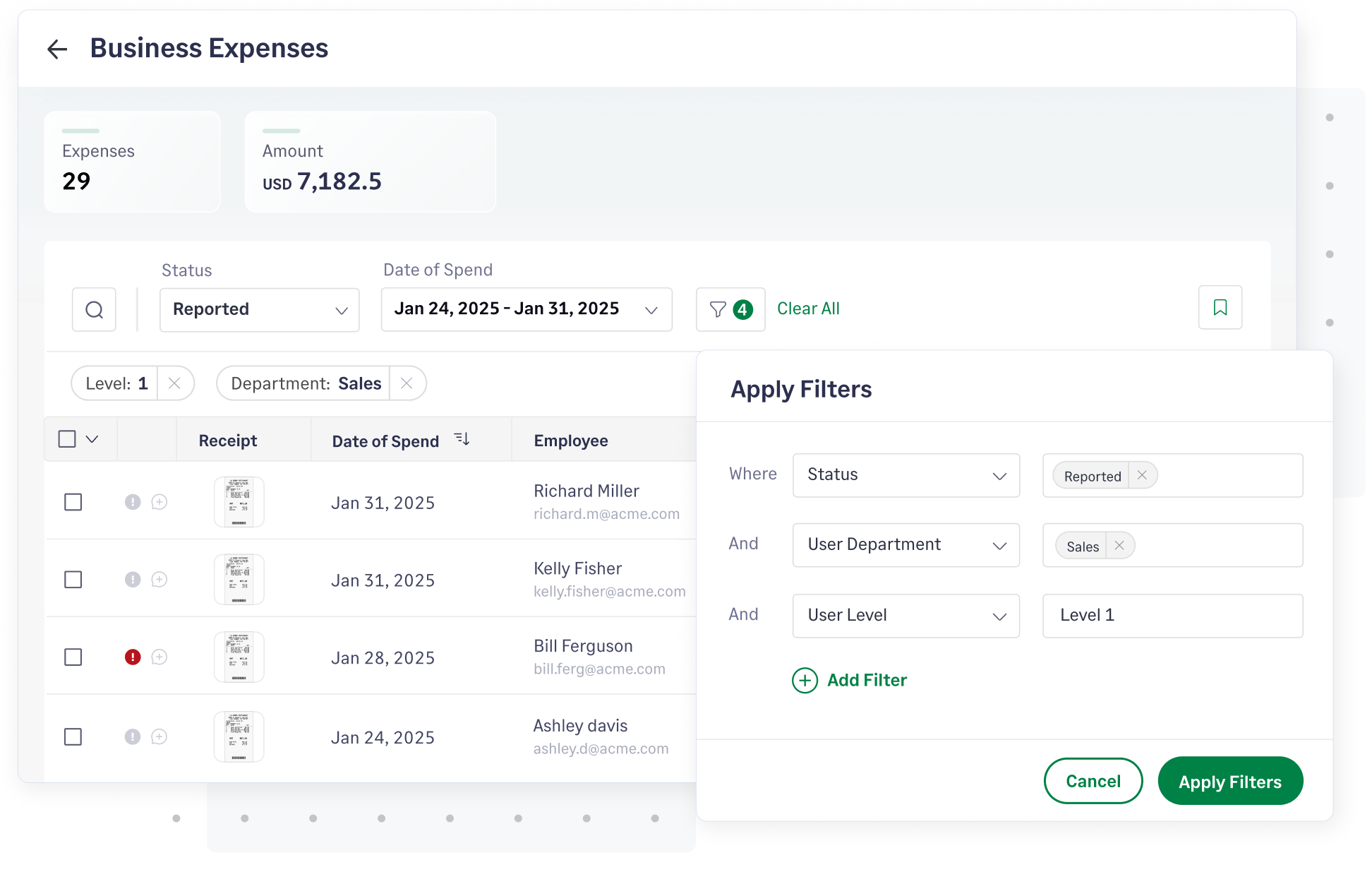
Task: Click the Apply Filters button
Action: pyautogui.click(x=1230, y=781)
